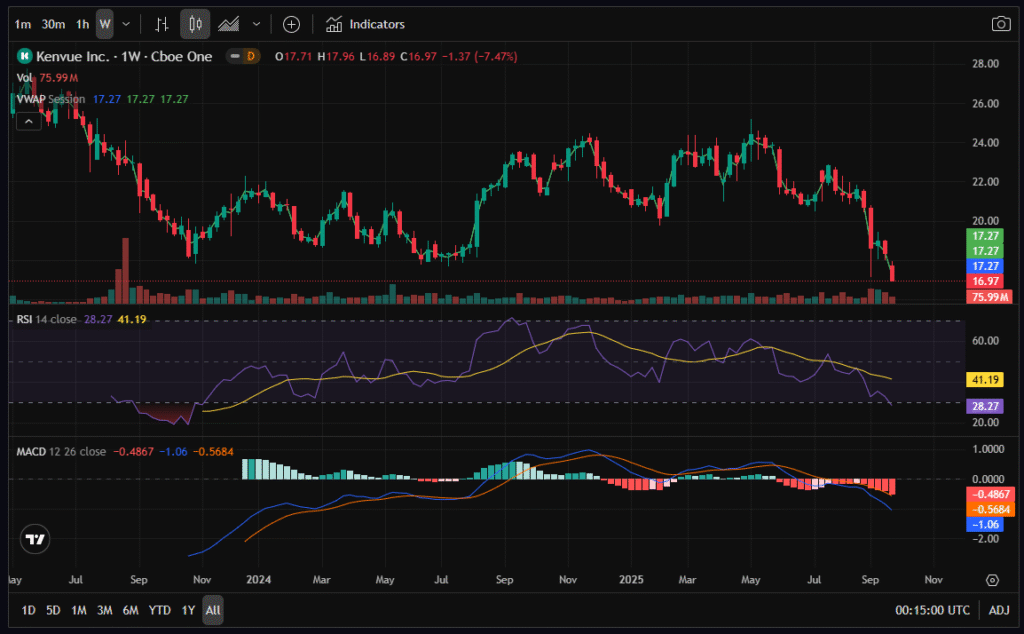Viewport: 1024px width, 634px height.
Task: Toggle the ADJ adjusted data button
Action: (x=999, y=610)
